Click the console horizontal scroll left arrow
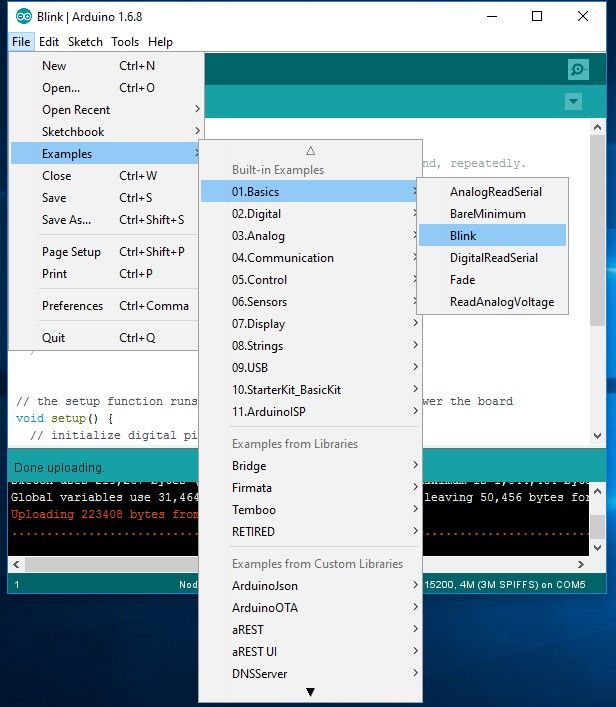 [16, 565]
